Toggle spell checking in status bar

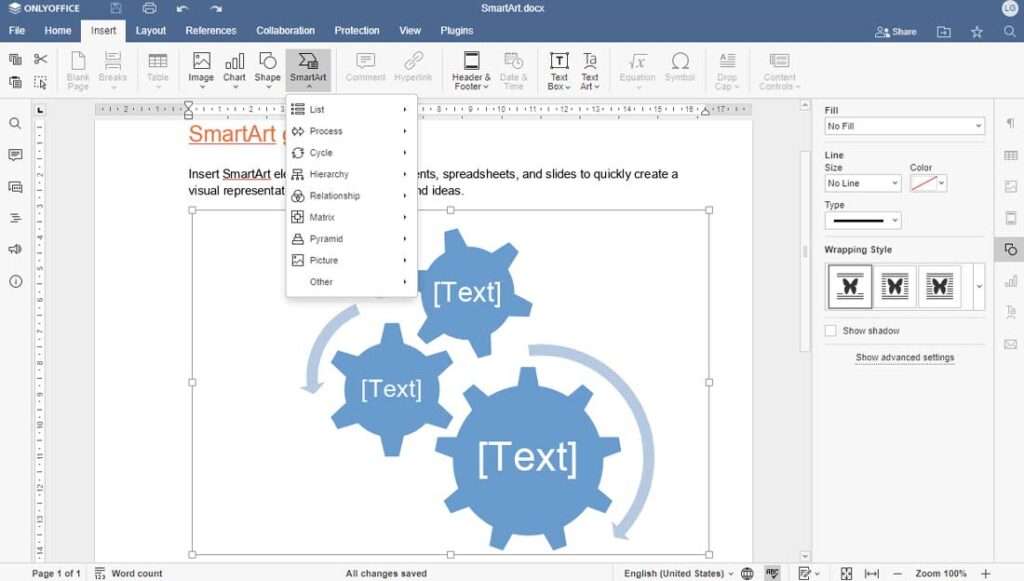(773, 573)
